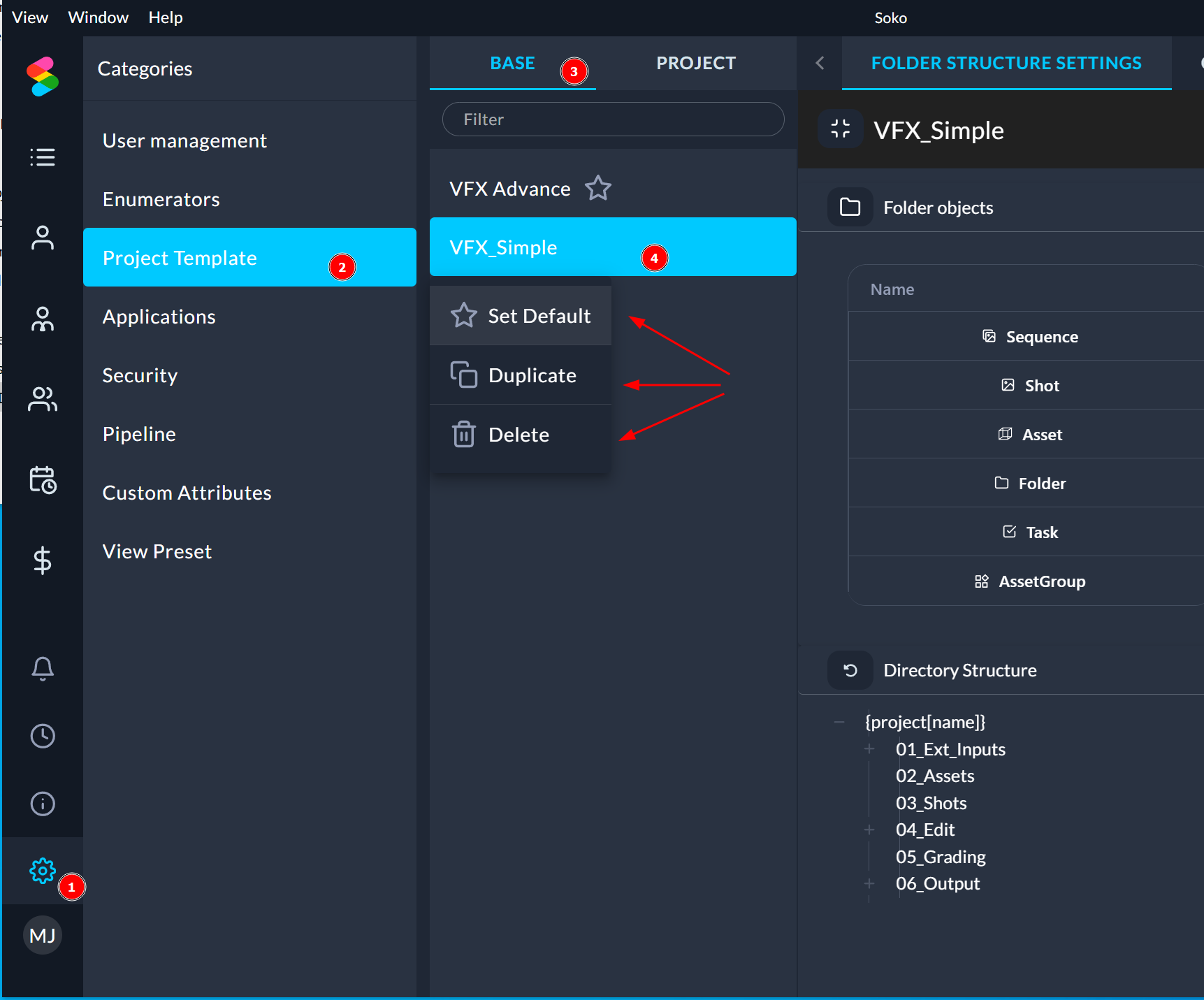Open View Preset category
This screenshot has width=1204, height=1000.
[x=249, y=551]
